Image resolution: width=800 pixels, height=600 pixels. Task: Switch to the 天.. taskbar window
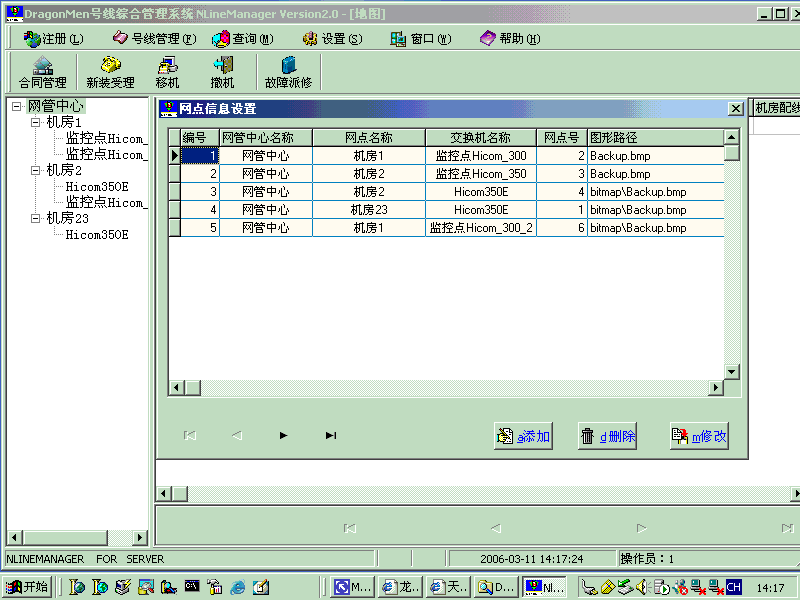pyautogui.click(x=447, y=587)
